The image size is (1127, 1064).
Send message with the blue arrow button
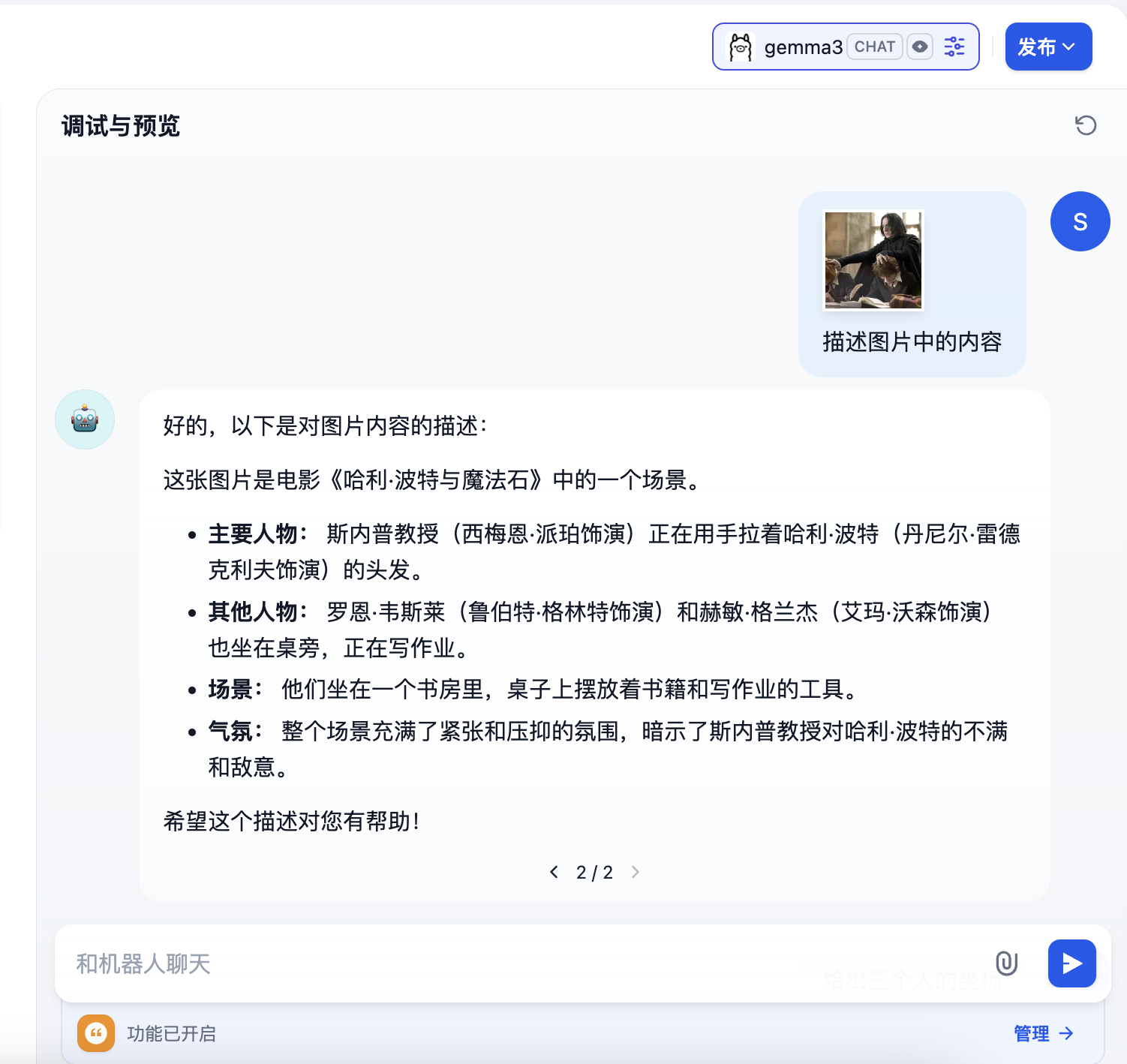point(1071,963)
